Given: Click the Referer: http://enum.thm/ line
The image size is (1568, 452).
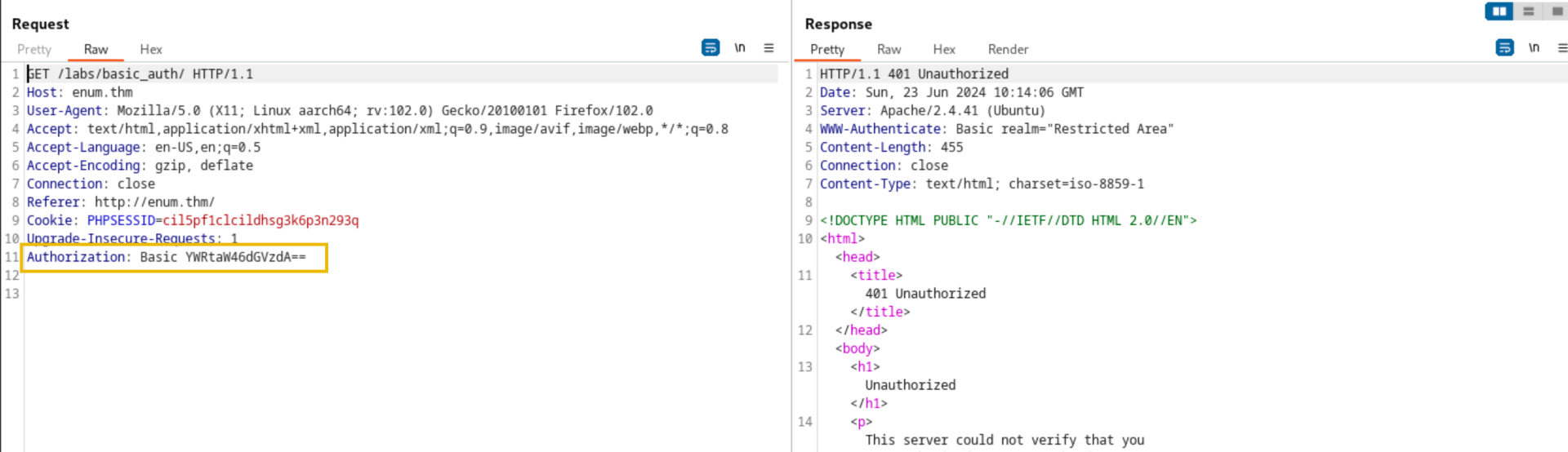Looking at the screenshot, I should tap(121, 202).
